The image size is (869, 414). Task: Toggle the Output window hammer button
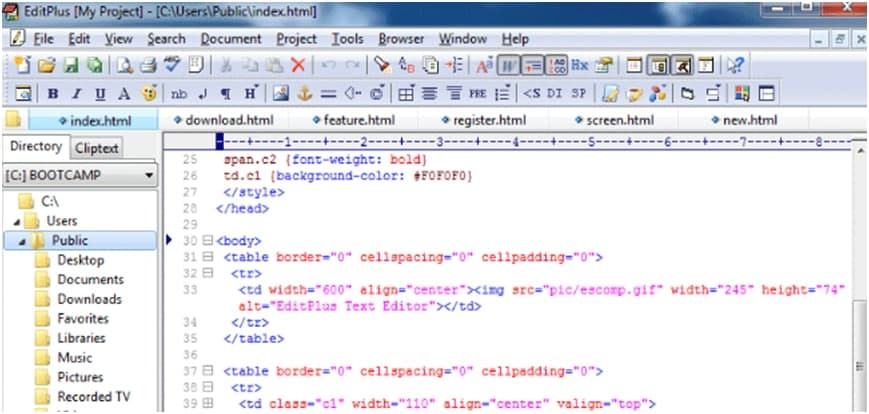tap(681, 67)
